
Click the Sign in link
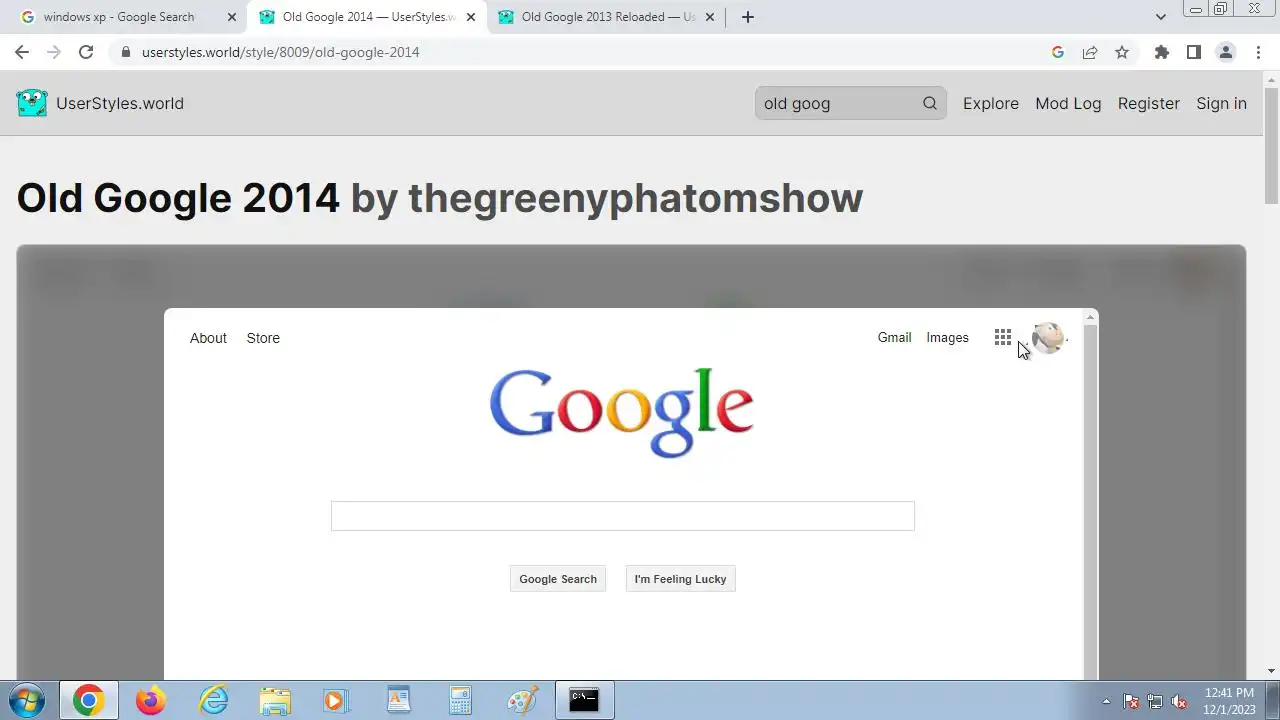(x=1221, y=103)
